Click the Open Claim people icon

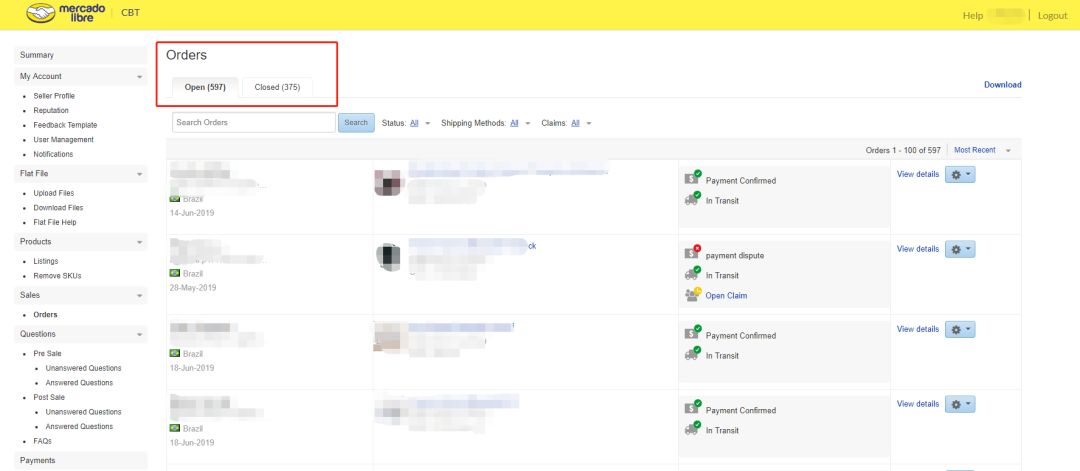pyautogui.click(x=692, y=294)
